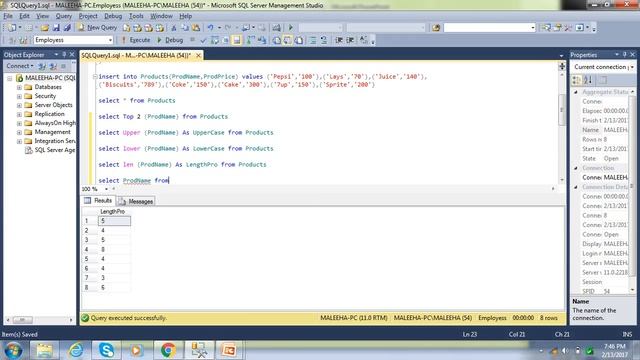
Task: Expand the Replication node
Action: 19,114
